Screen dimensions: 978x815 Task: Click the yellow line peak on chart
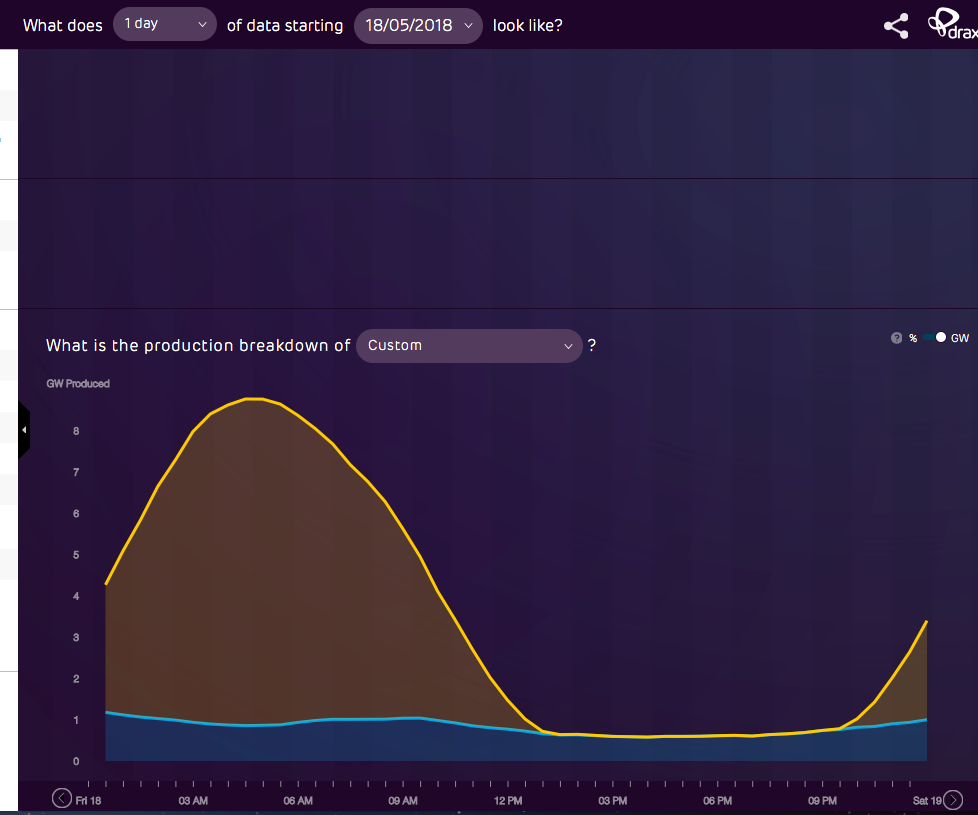pos(254,398)
